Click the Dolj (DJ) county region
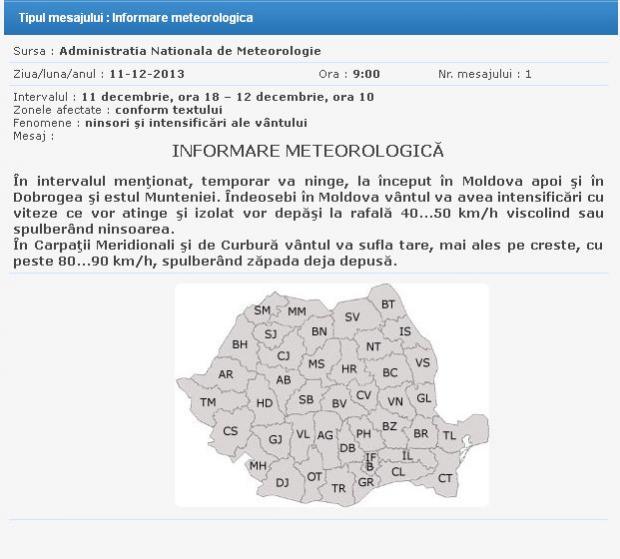The height and width of the screenshot is (559, 620). tap(282, 482)
